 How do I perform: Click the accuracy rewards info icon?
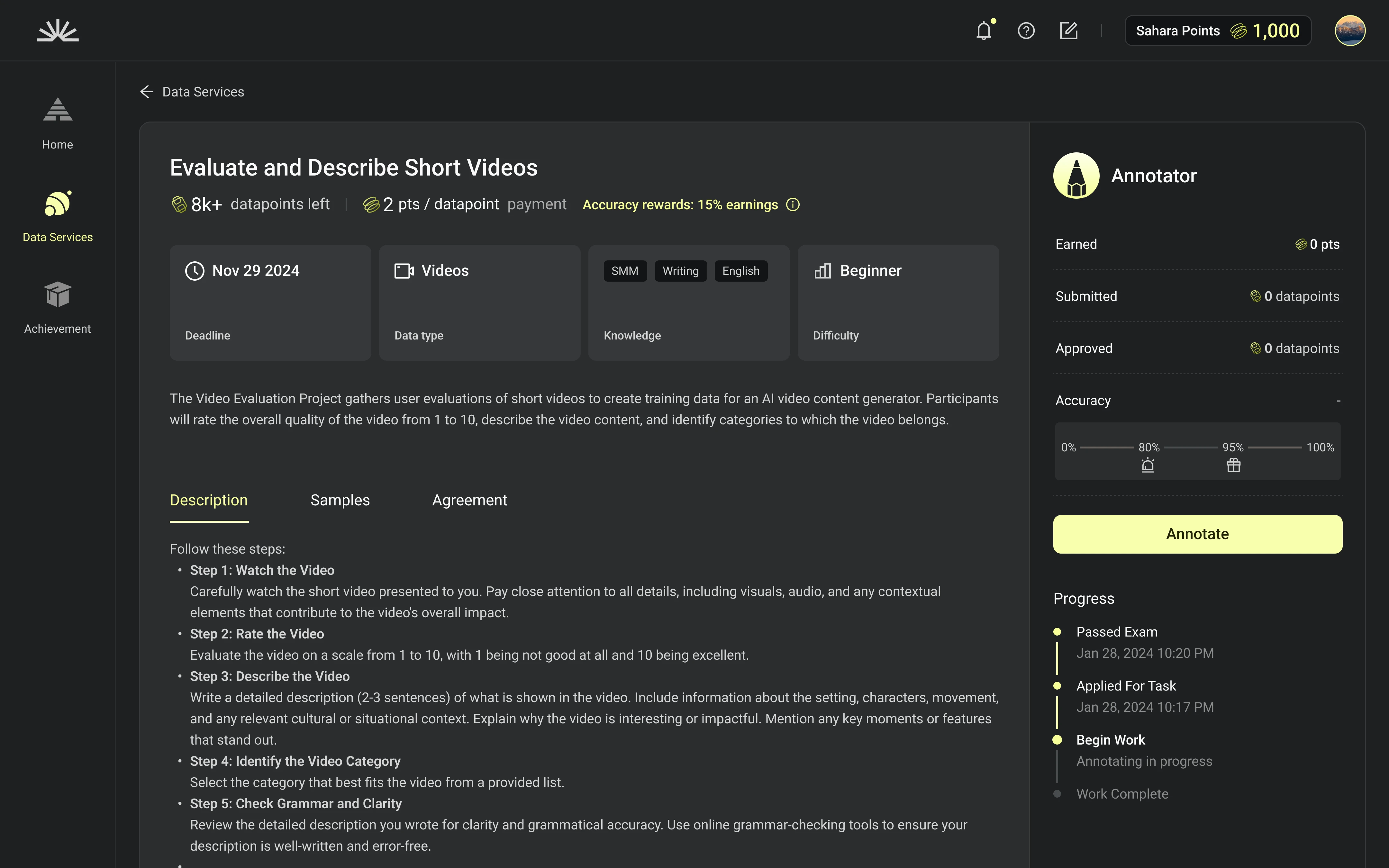click(x=793, y=205)
